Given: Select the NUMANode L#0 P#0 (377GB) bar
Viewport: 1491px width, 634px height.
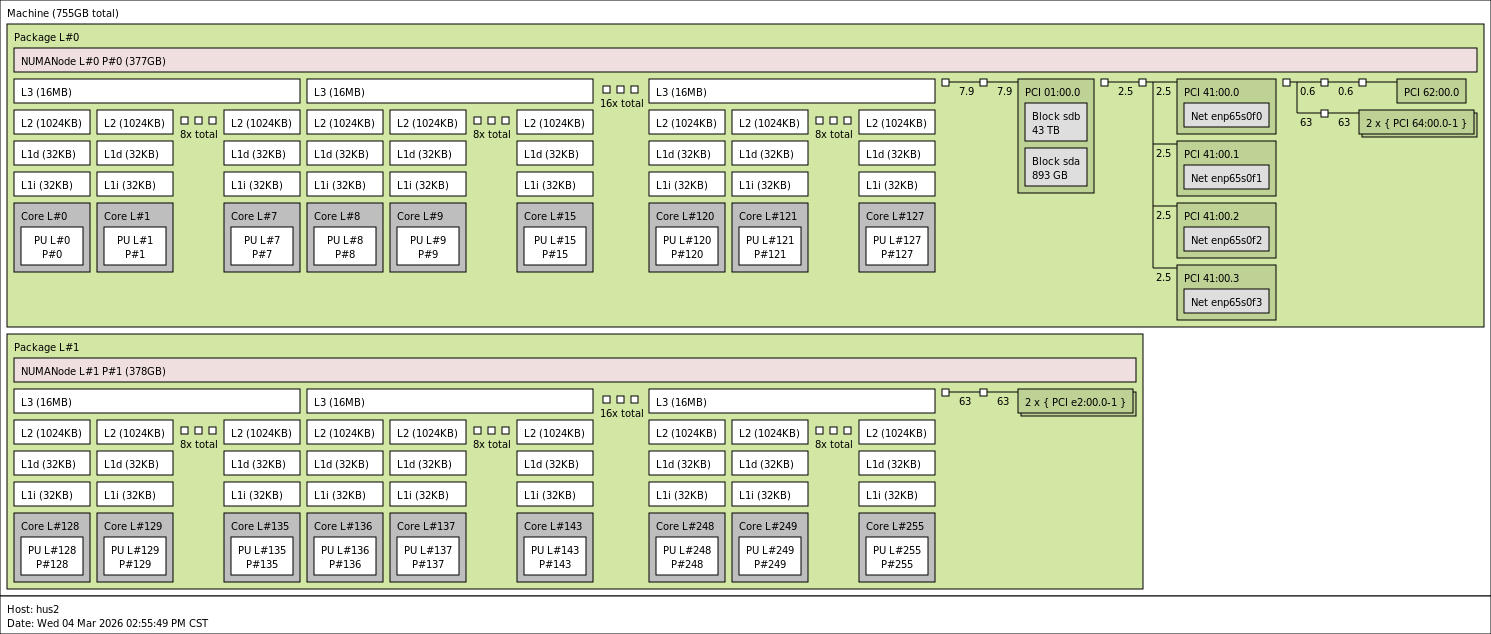Looking at the screenshot, I should pyautogui.click(x=745, y=60).
